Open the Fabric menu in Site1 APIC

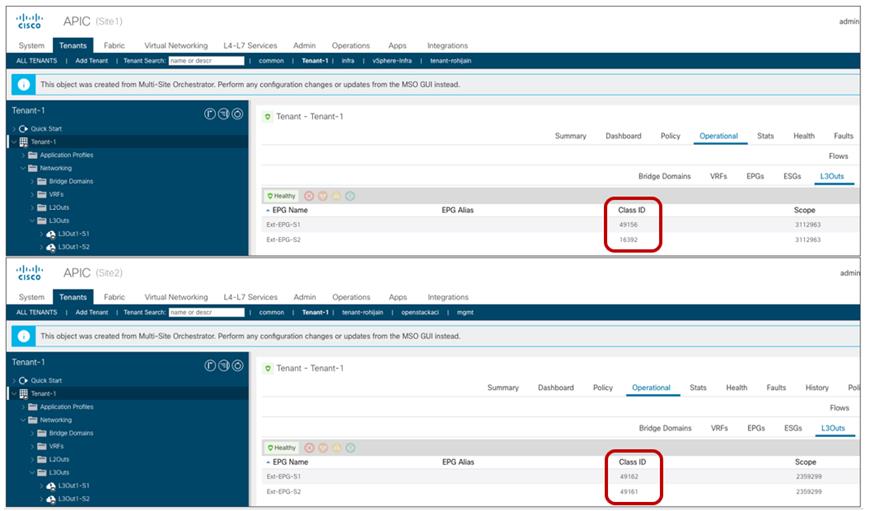coord(114,45)
